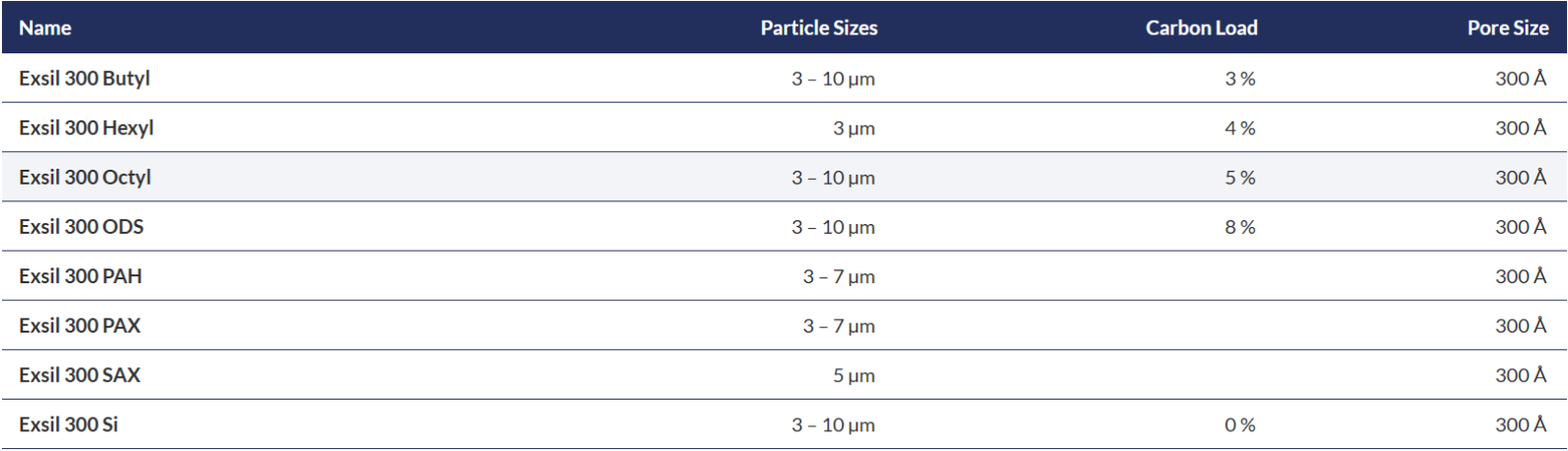Select the 0 % carbon load cell
The image size is (1568, 451).
[x=1239, y=424]
